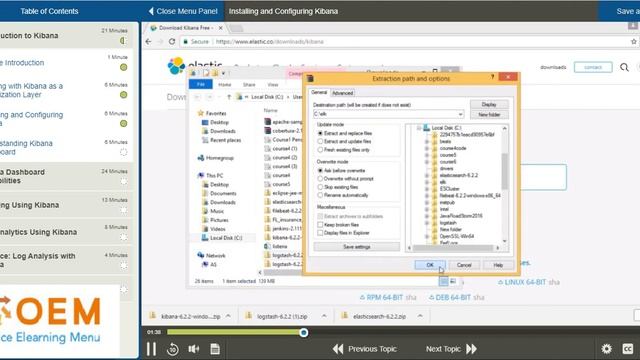Click Table of Contents header
Viewport: 640px width, 360px height.
tap(49, 11)
